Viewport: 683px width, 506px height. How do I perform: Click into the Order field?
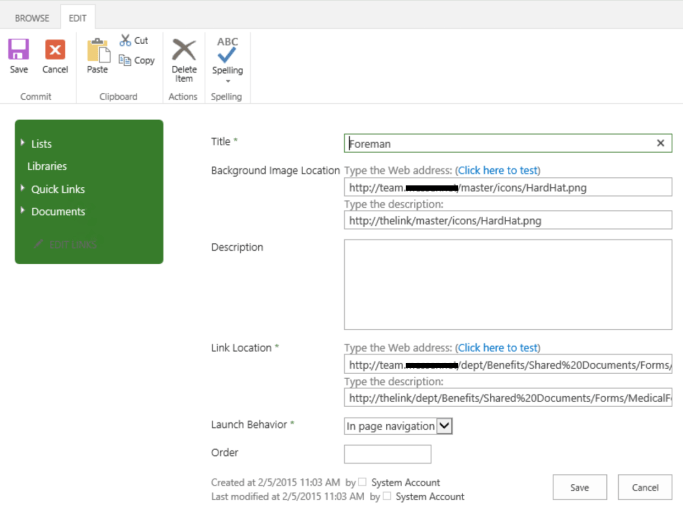point(388,454)
